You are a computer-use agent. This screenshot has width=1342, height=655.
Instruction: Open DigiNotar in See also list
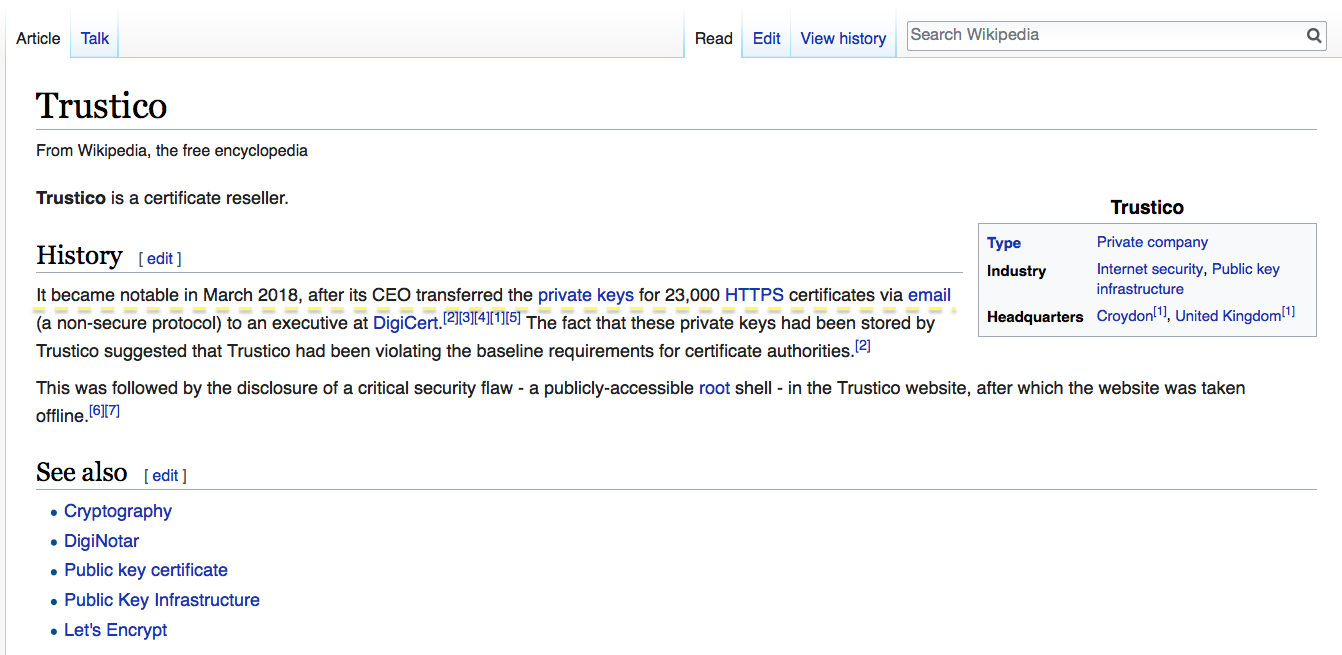[x=102, y=541]
